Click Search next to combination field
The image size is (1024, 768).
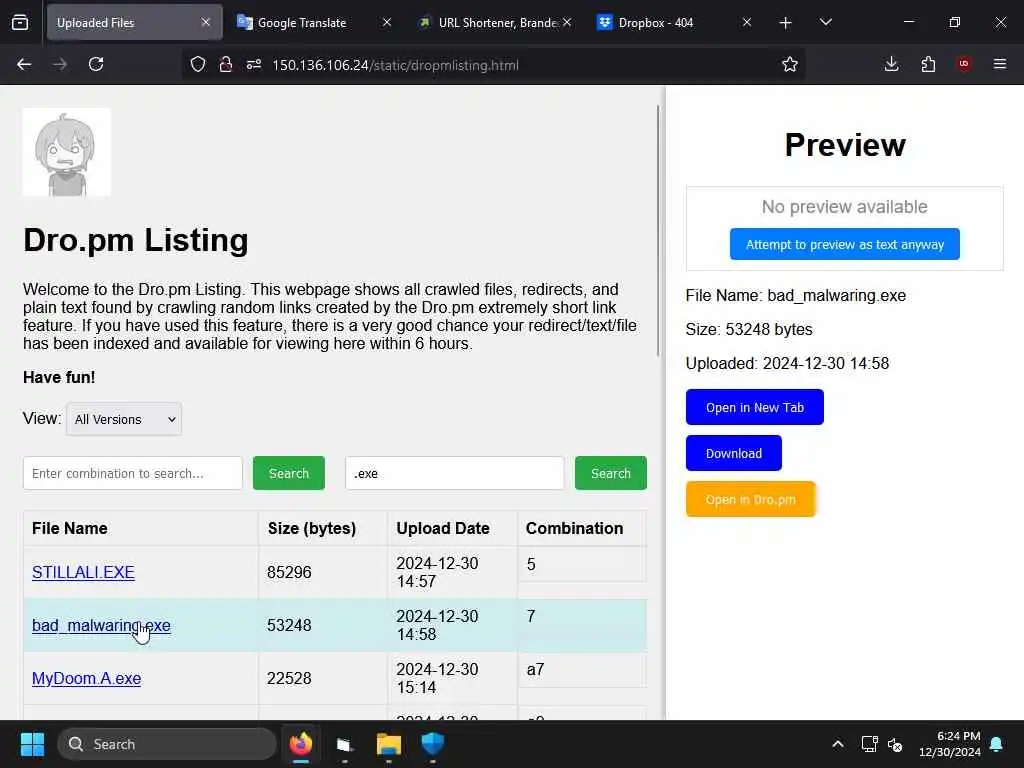click(289, 473)
